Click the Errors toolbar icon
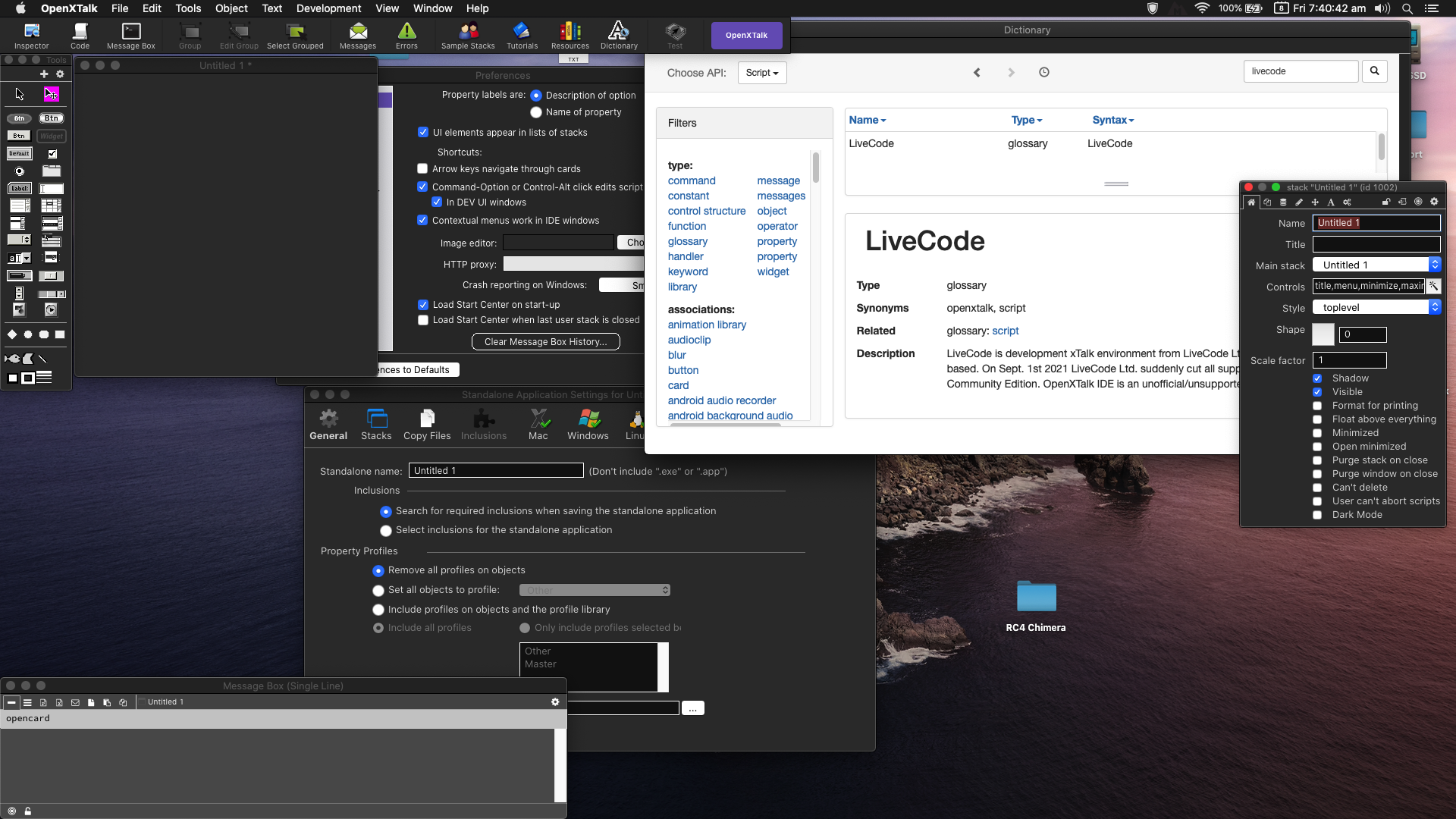 point(406,36)
